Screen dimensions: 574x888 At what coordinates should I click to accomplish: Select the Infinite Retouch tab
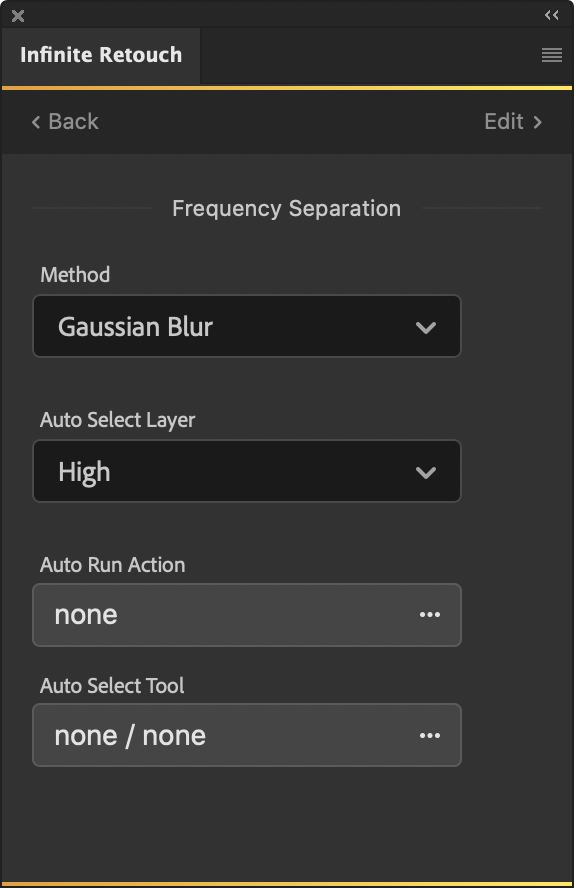pyautogui.click(x=101, y=56)
